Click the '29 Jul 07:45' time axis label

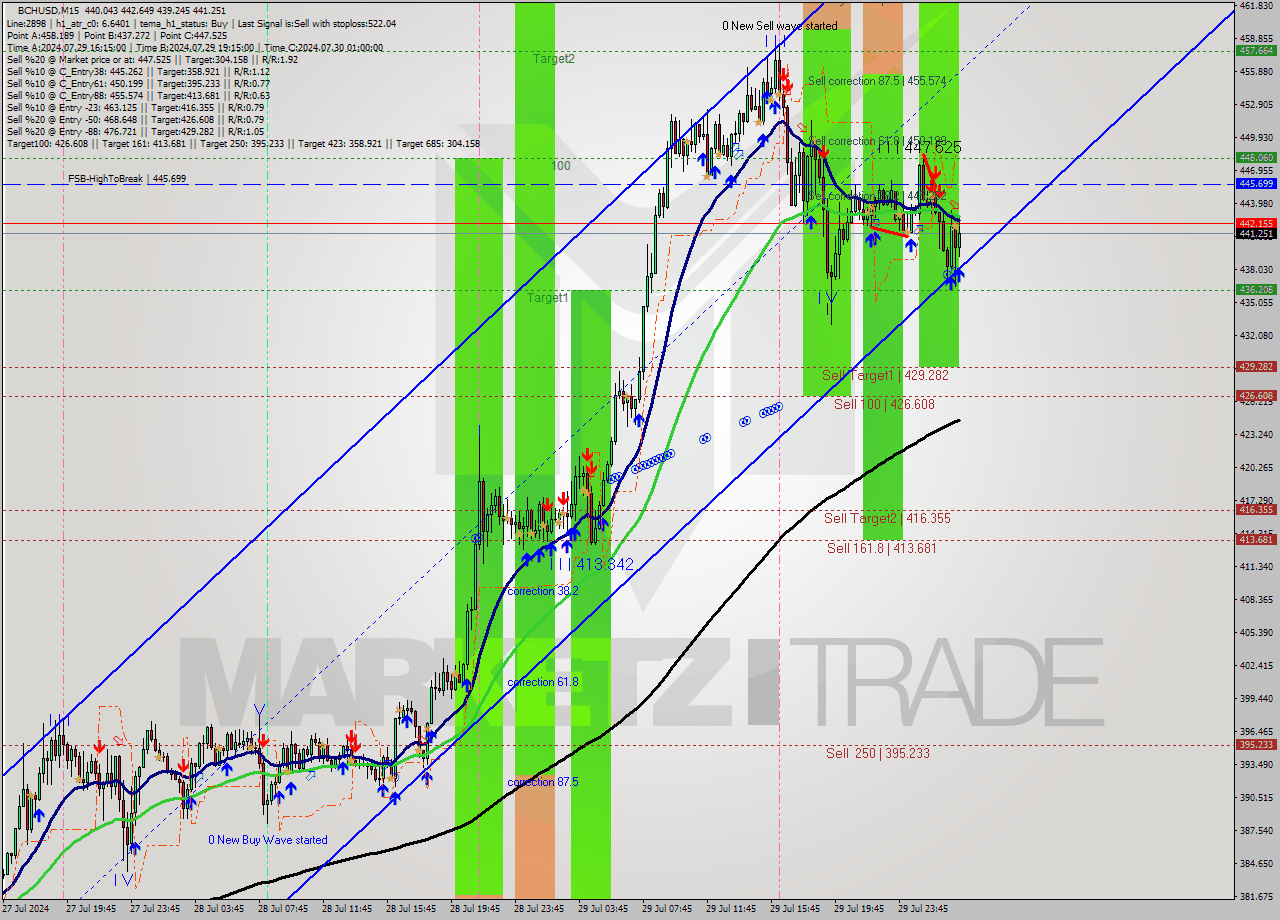(666, 910)
